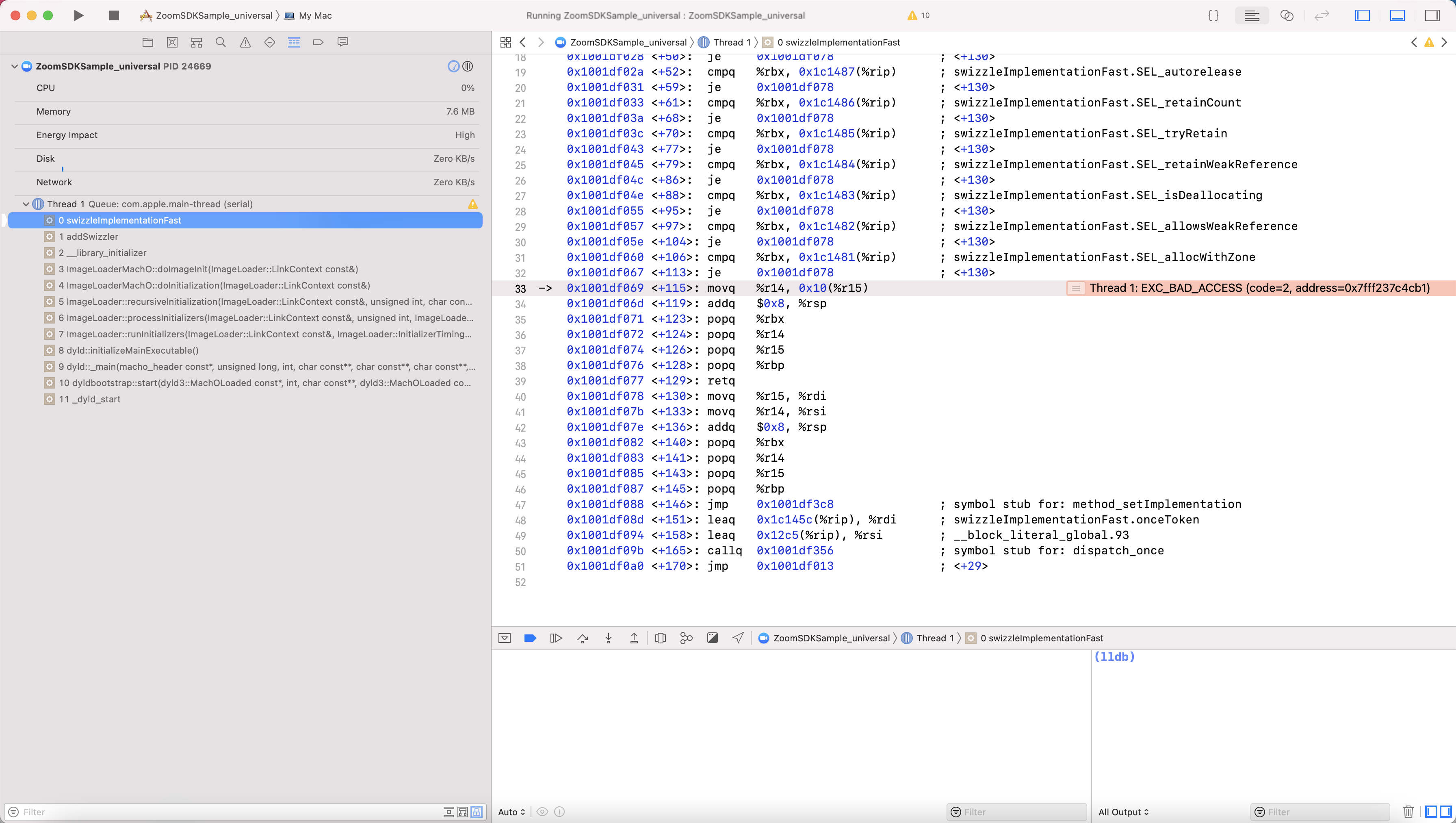Hide the debug area toggle button
This screenshot has height=823, width=1456.
pos(504,638)
